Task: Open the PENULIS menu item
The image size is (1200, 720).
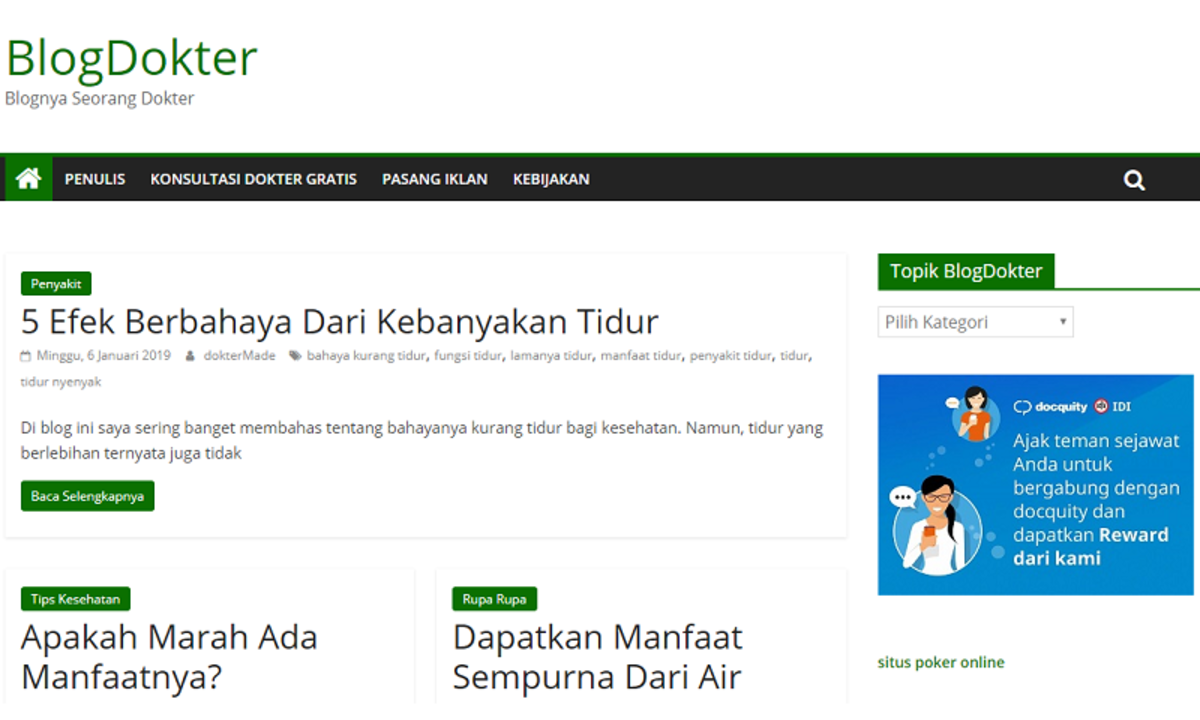Action: tap(95, 179)
